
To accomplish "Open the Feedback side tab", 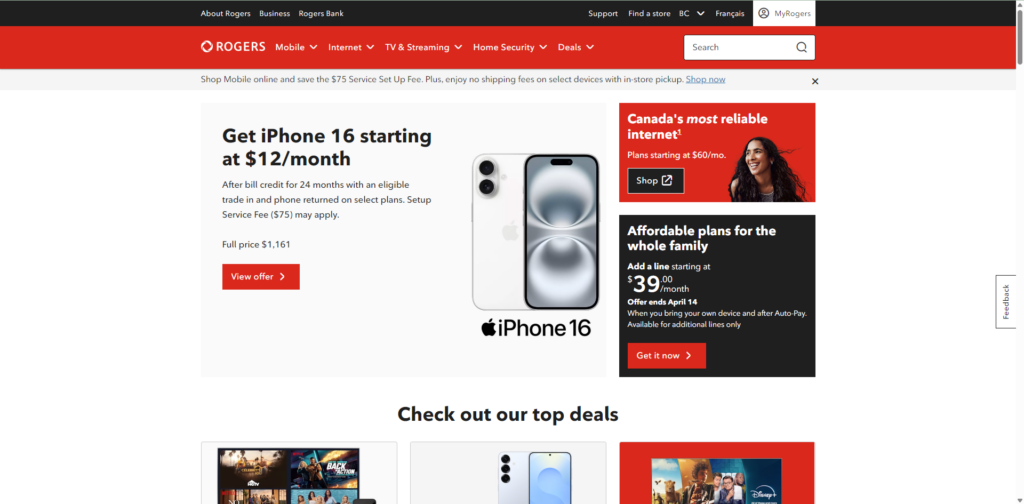I will tap(1006, 302).
